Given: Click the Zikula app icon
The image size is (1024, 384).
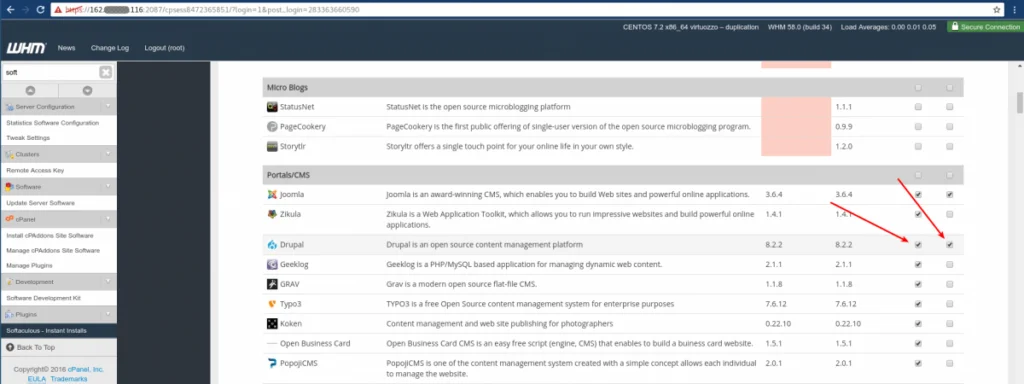Looking at the screenshot, I should click(272, 214).
